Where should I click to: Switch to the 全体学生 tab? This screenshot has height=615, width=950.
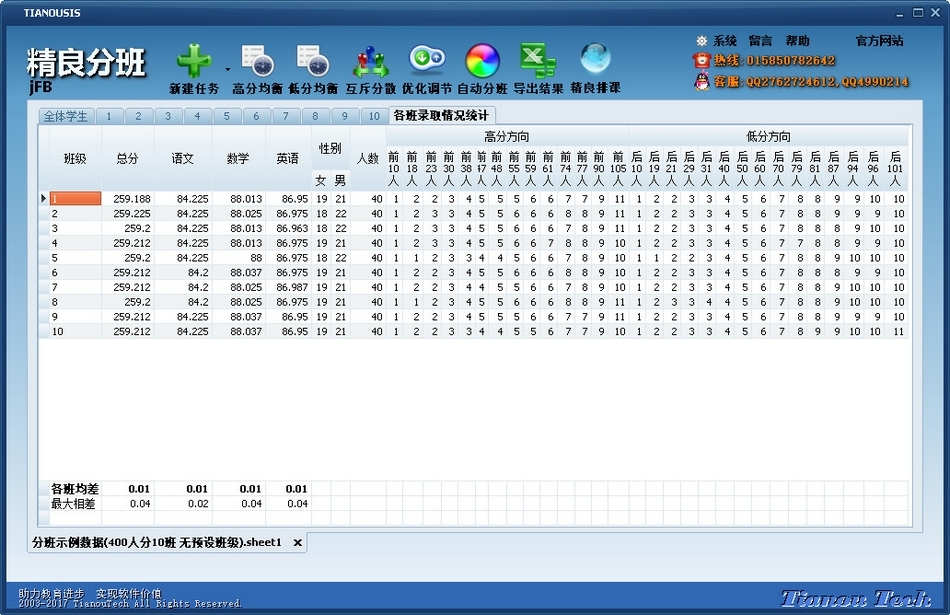point(65,116)
